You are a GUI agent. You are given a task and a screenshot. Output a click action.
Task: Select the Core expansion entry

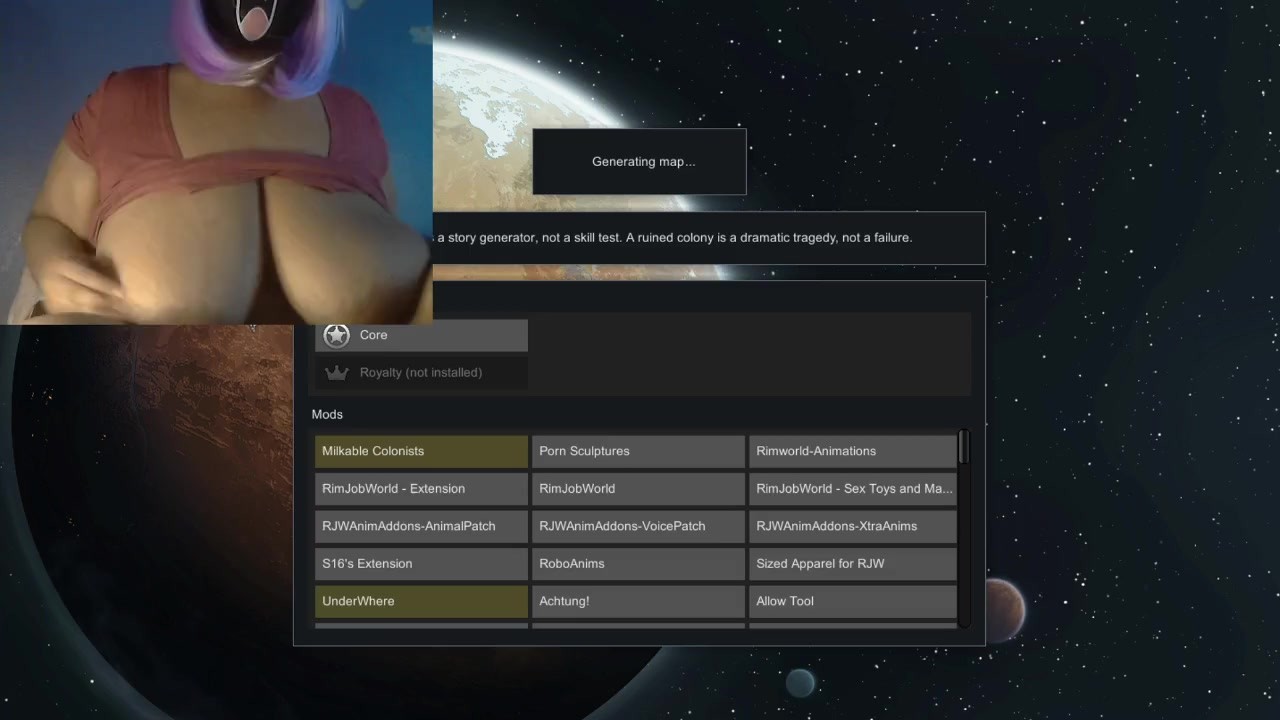[x=421, y=335]
